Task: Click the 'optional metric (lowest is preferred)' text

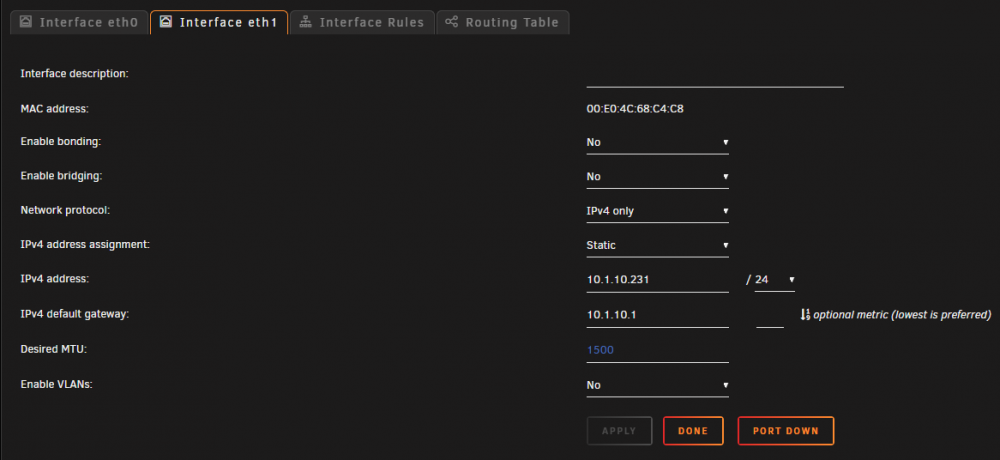Action: click(x=902, y=315)
